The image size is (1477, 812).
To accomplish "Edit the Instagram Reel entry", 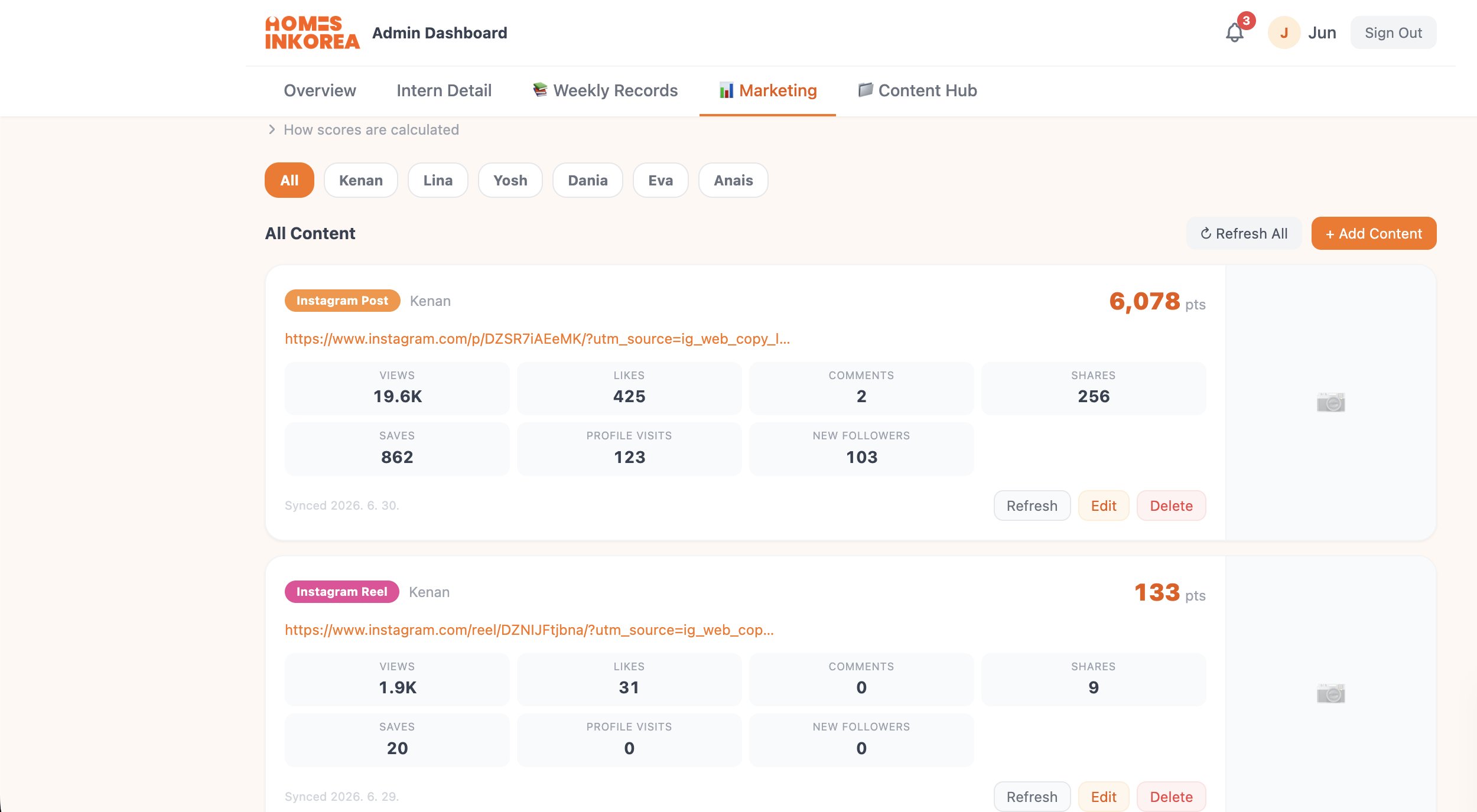I will (1104, 797).
